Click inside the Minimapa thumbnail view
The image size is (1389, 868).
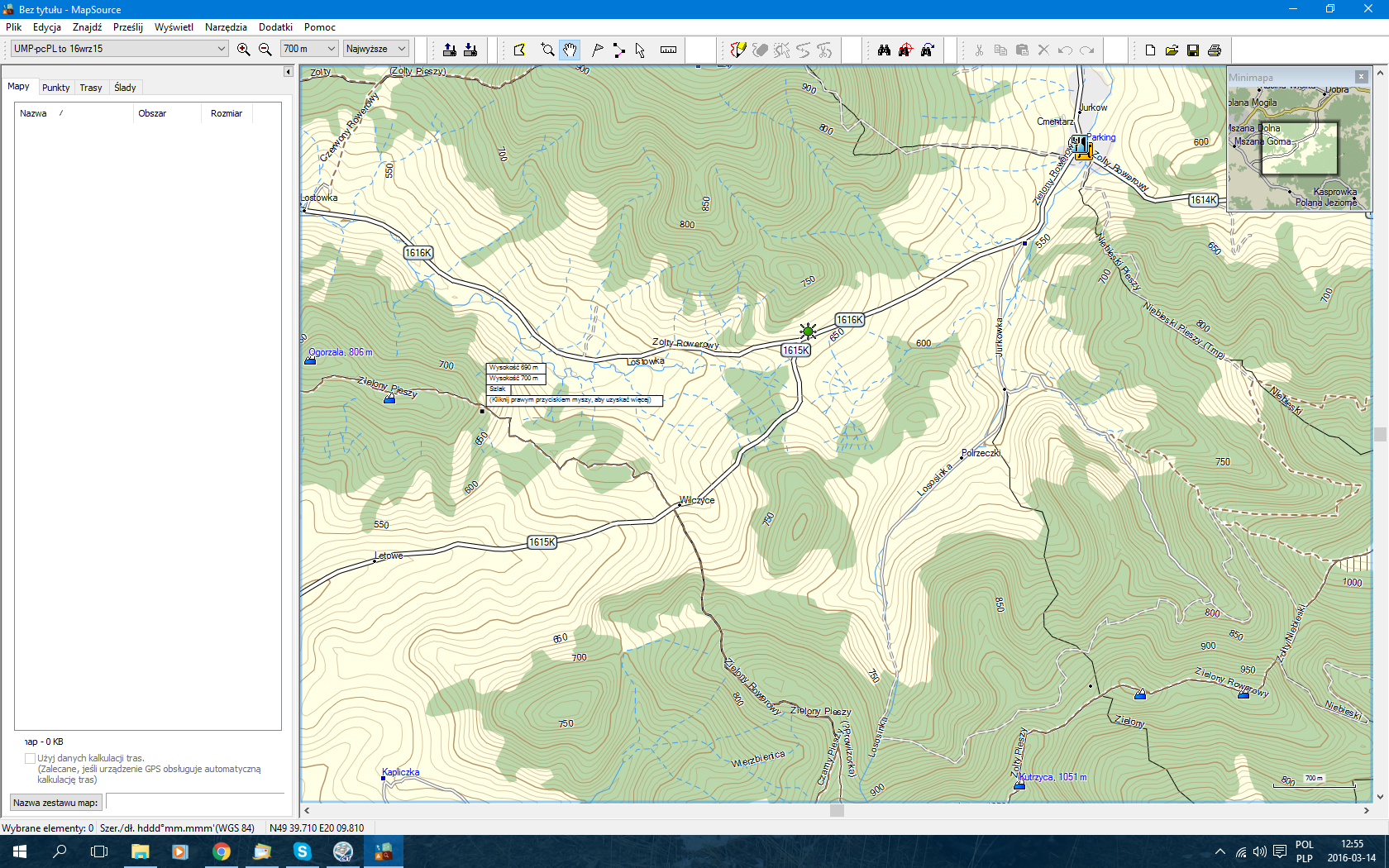(x=1298, y=147)
